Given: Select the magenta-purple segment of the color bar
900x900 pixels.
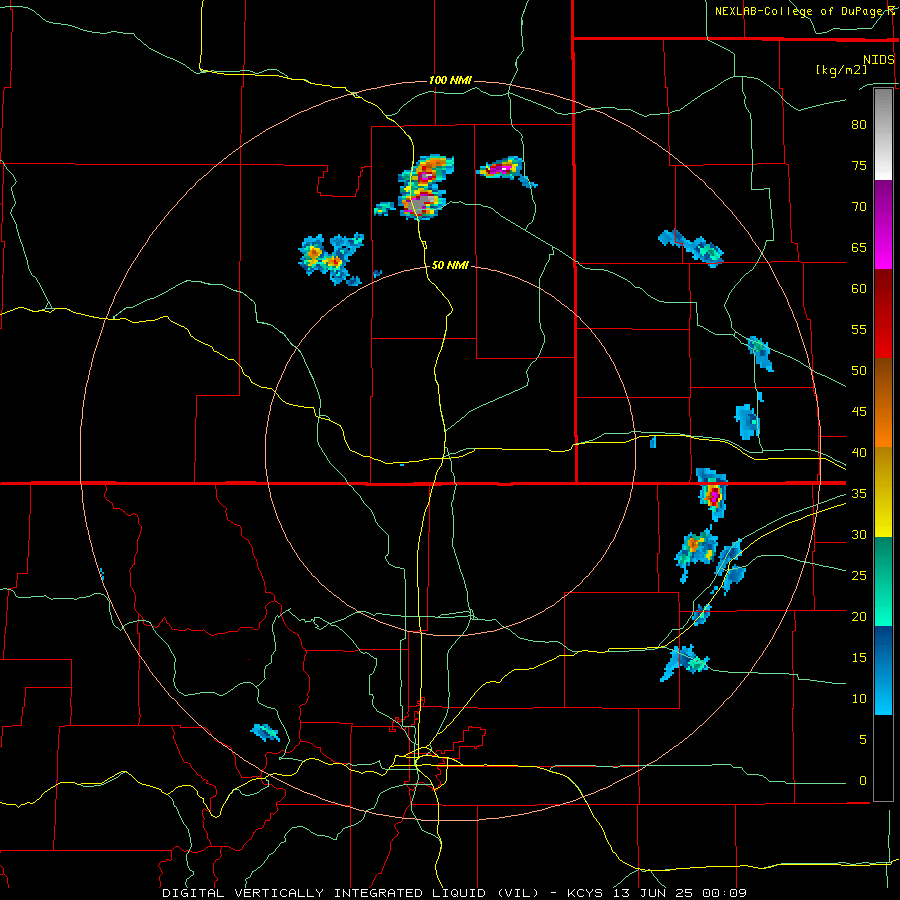Looking at the screenshot, I should [883, 225].
